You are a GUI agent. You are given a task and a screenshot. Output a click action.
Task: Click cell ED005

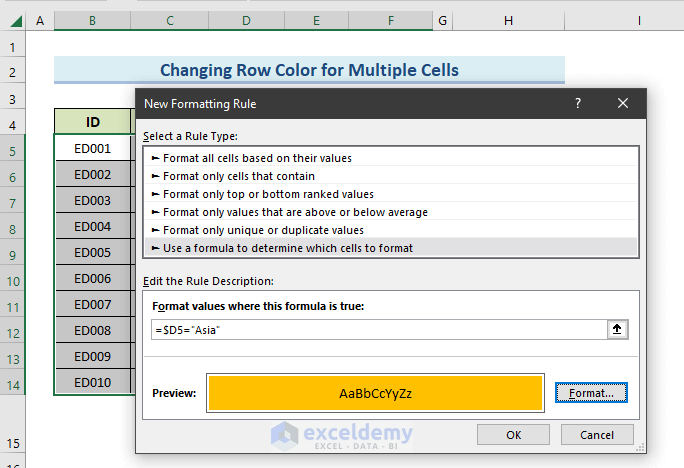pyautogui.click(x=92, y=253)
